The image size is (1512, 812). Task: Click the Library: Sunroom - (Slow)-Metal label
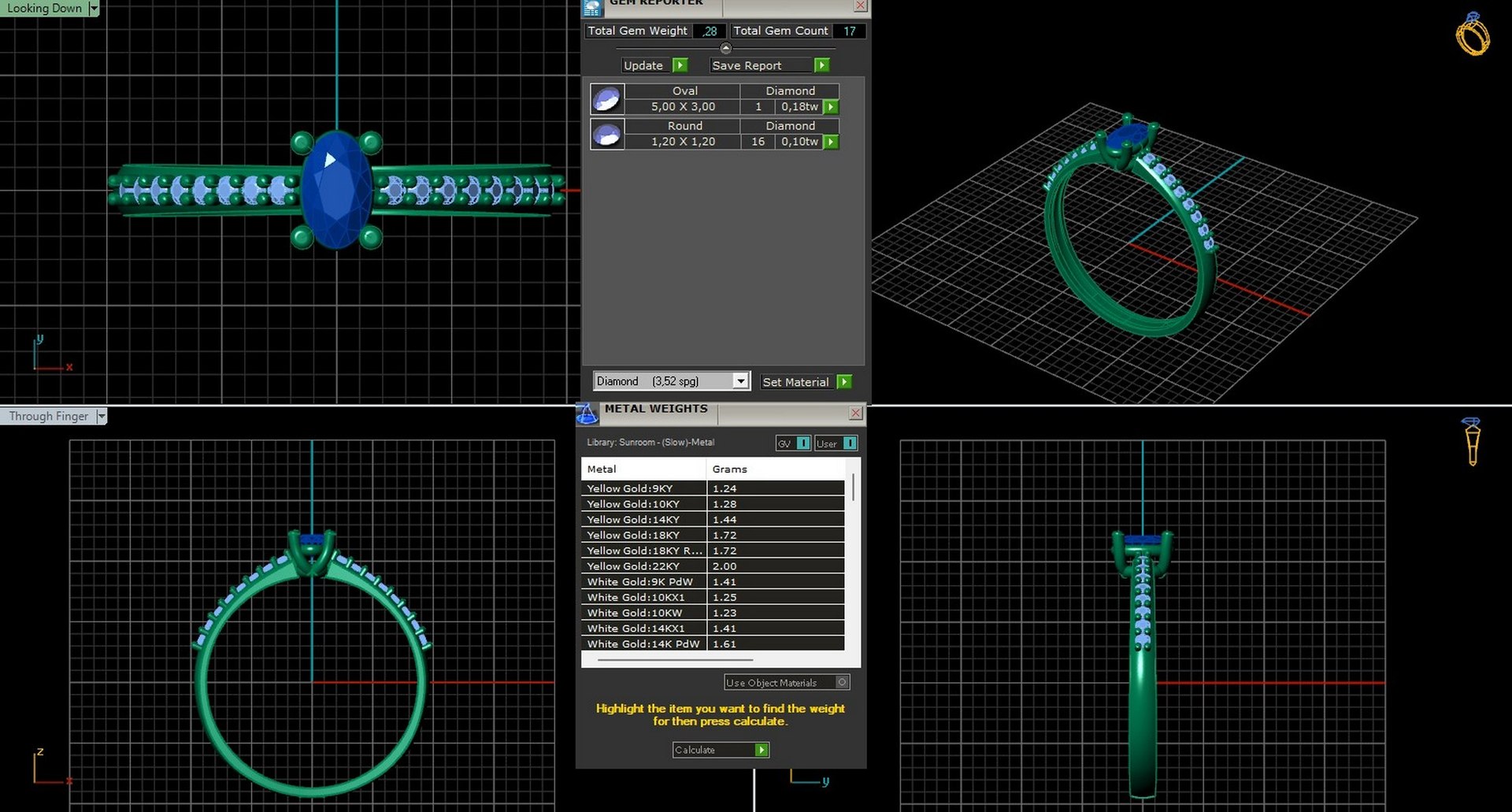tap(650, 443)
